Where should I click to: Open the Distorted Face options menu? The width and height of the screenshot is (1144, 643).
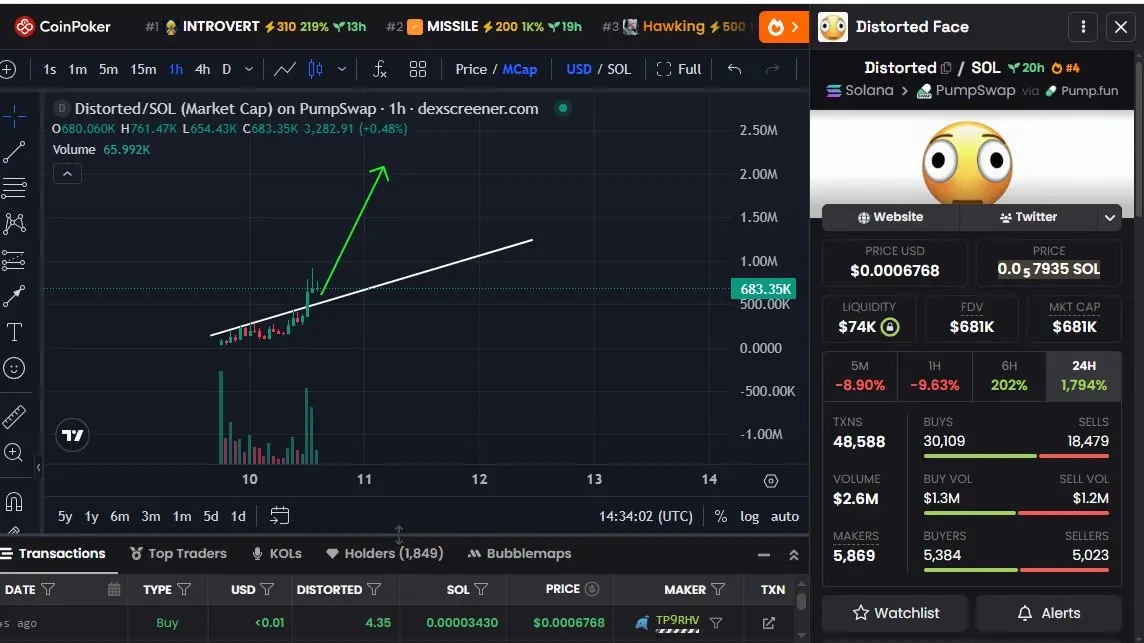(1083, 27)
